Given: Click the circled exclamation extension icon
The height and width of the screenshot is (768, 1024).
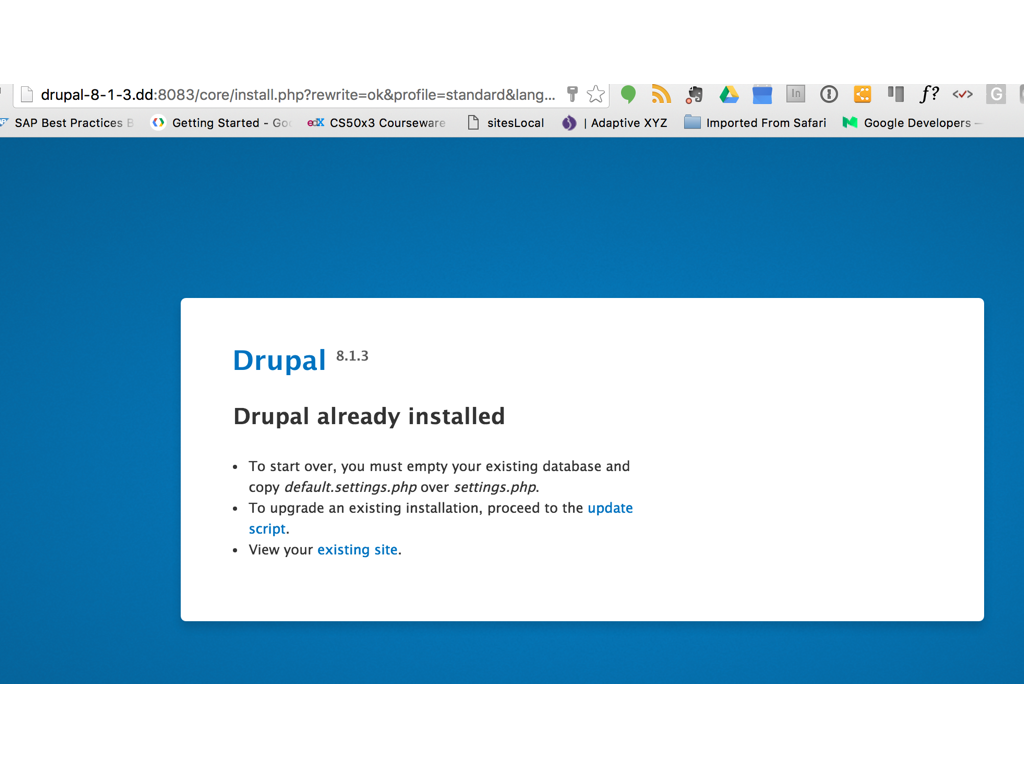Looking at the screenshot, I should [x=828, y=95].
